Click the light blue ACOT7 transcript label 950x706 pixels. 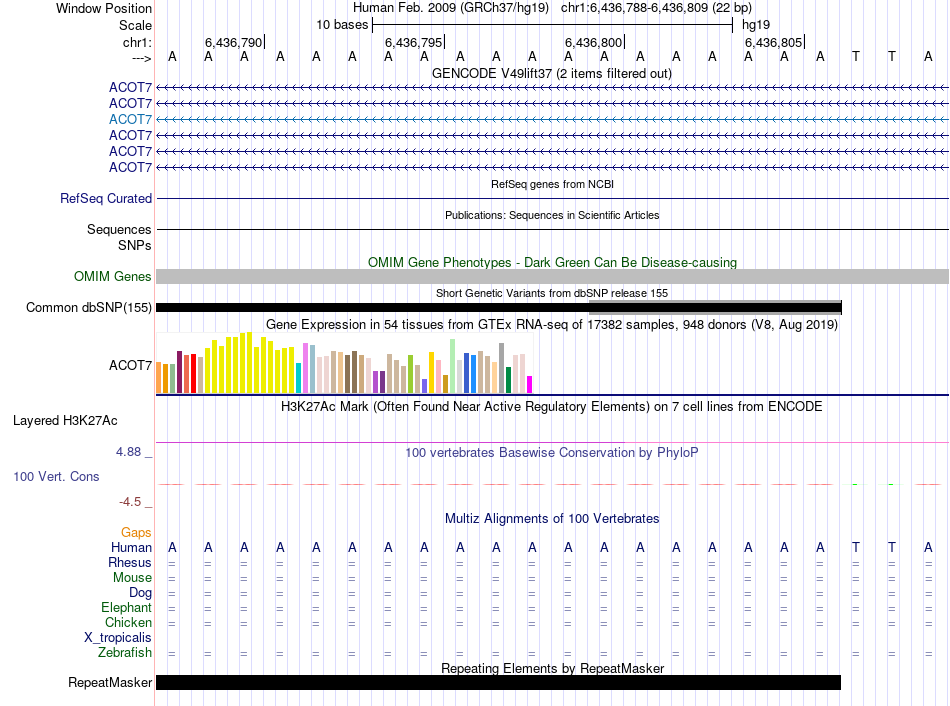(130, 119)
